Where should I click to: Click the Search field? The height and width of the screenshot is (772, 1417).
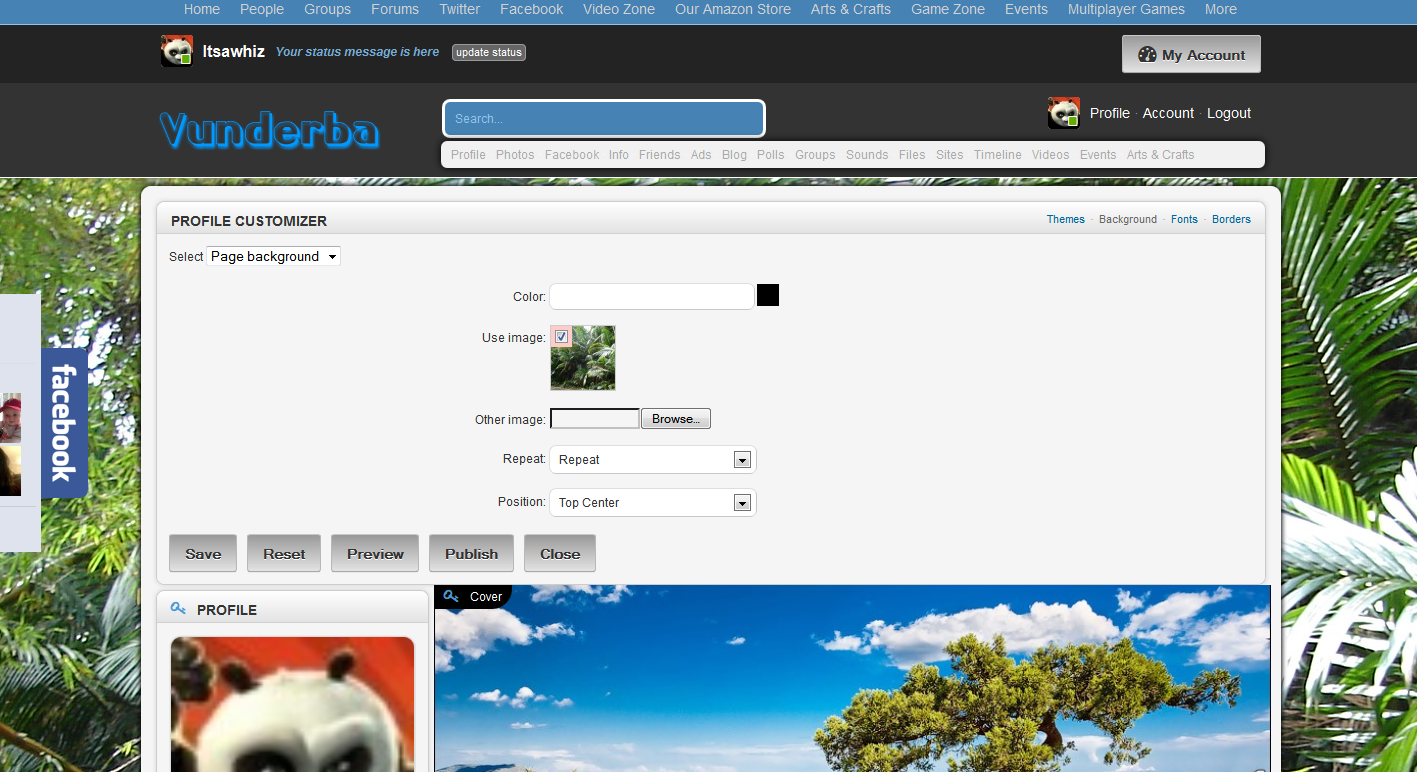604,118
